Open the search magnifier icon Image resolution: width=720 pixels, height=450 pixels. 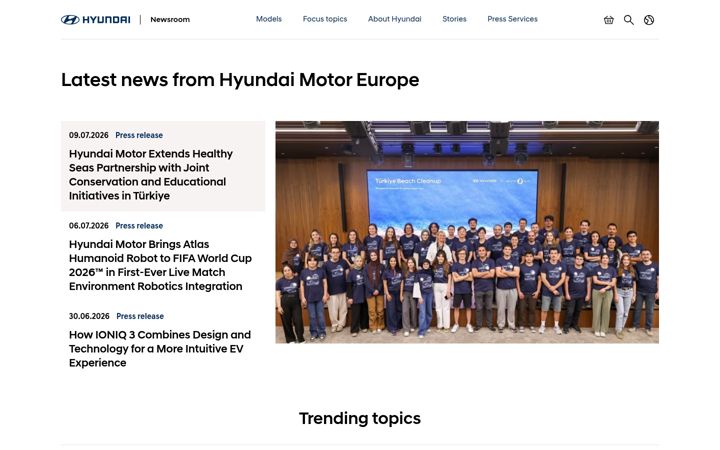coord(629,20)
